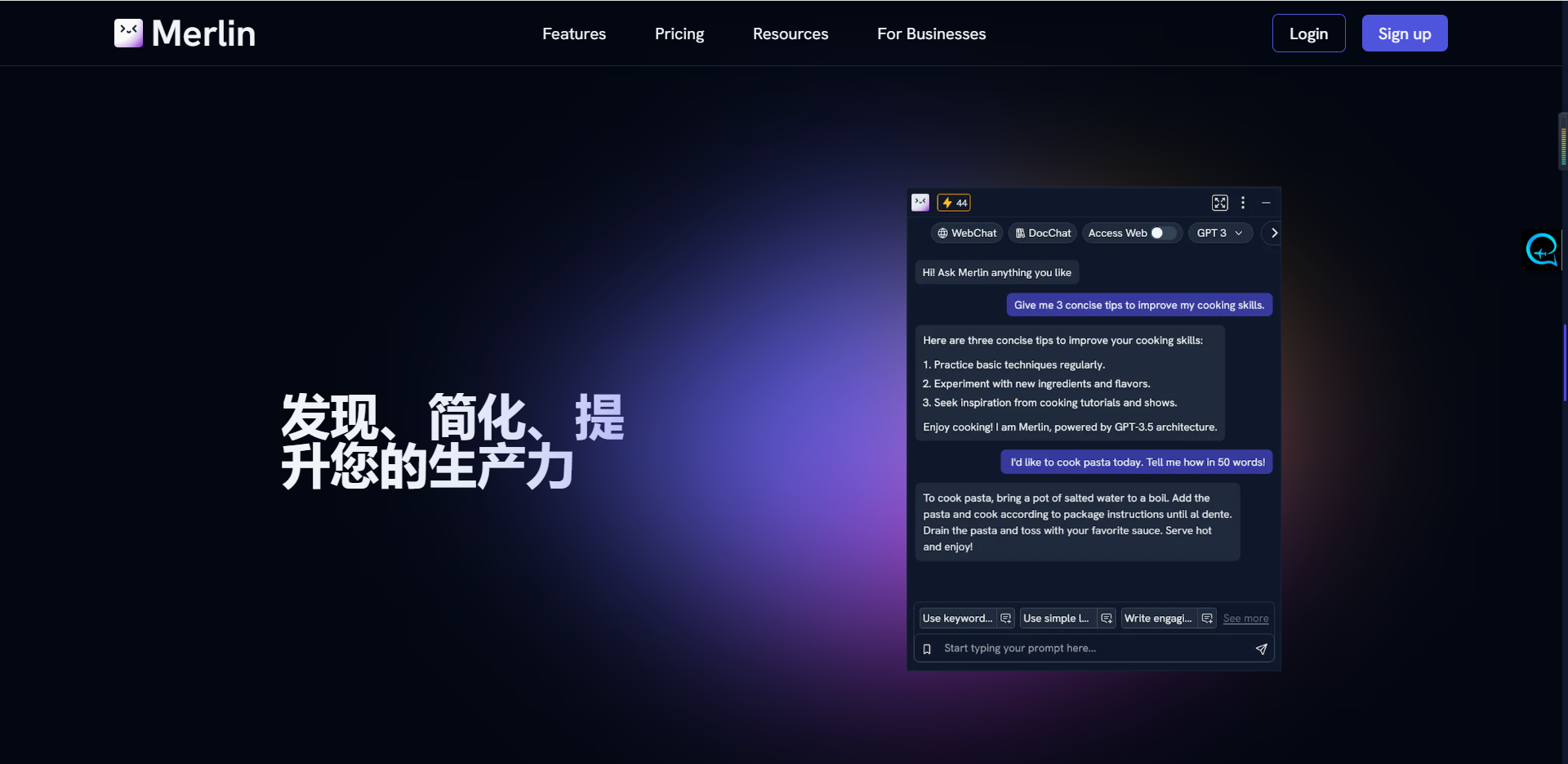Click the bookmark icon in the prompt bar

point(926,648)
